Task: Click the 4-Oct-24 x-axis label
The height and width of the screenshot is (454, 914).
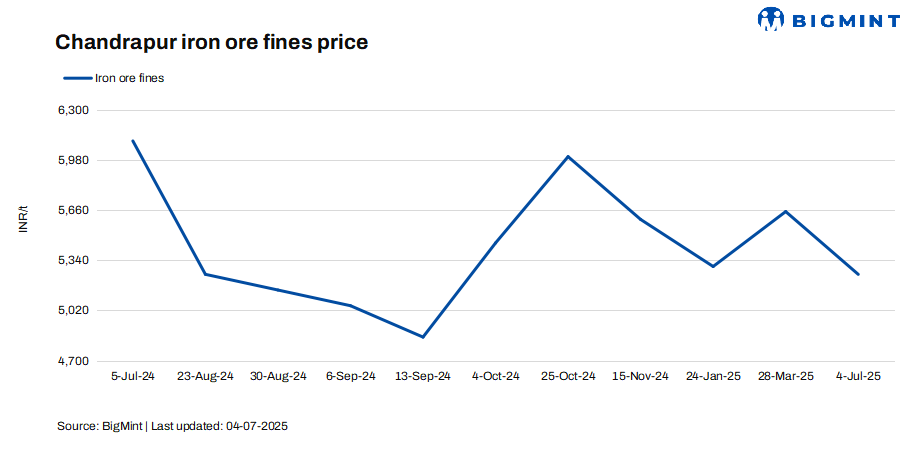Action: pyautogui.click(x=496, y=376)
